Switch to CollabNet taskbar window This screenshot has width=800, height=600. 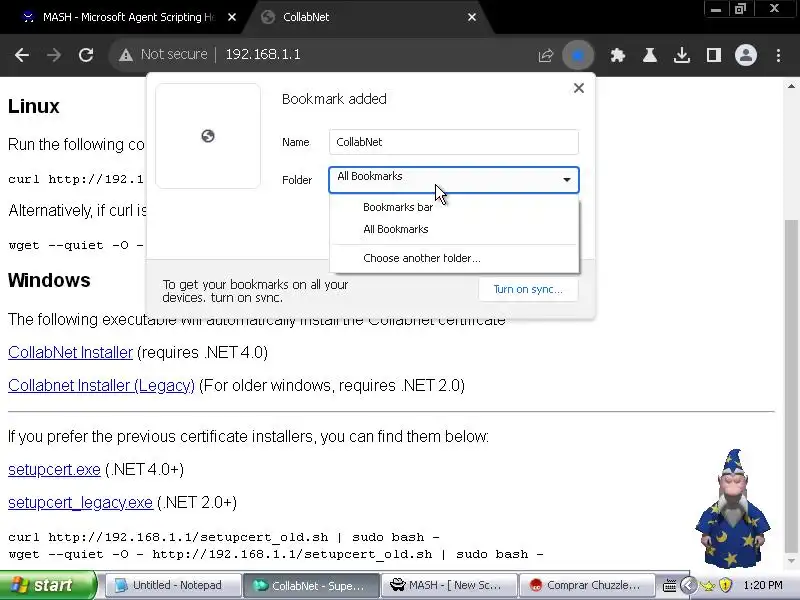click(311, 585)
